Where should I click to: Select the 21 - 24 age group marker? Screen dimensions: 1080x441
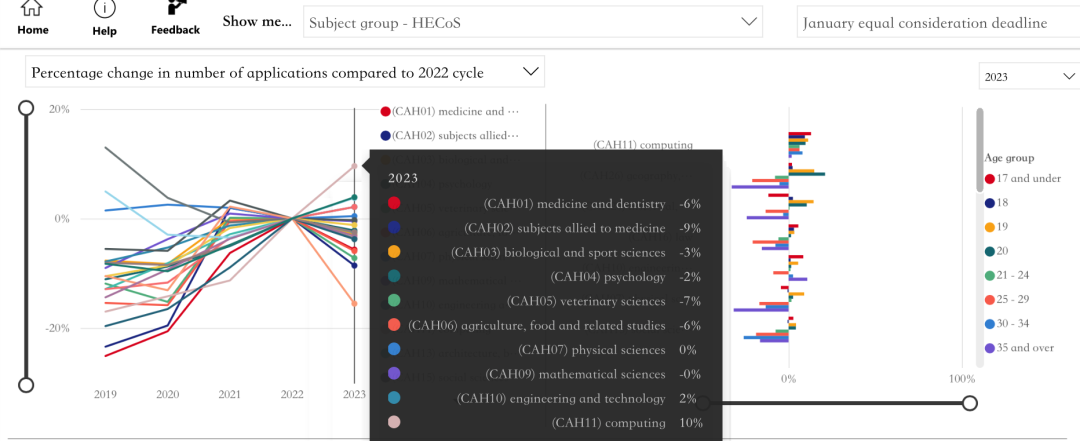point(990,275)
